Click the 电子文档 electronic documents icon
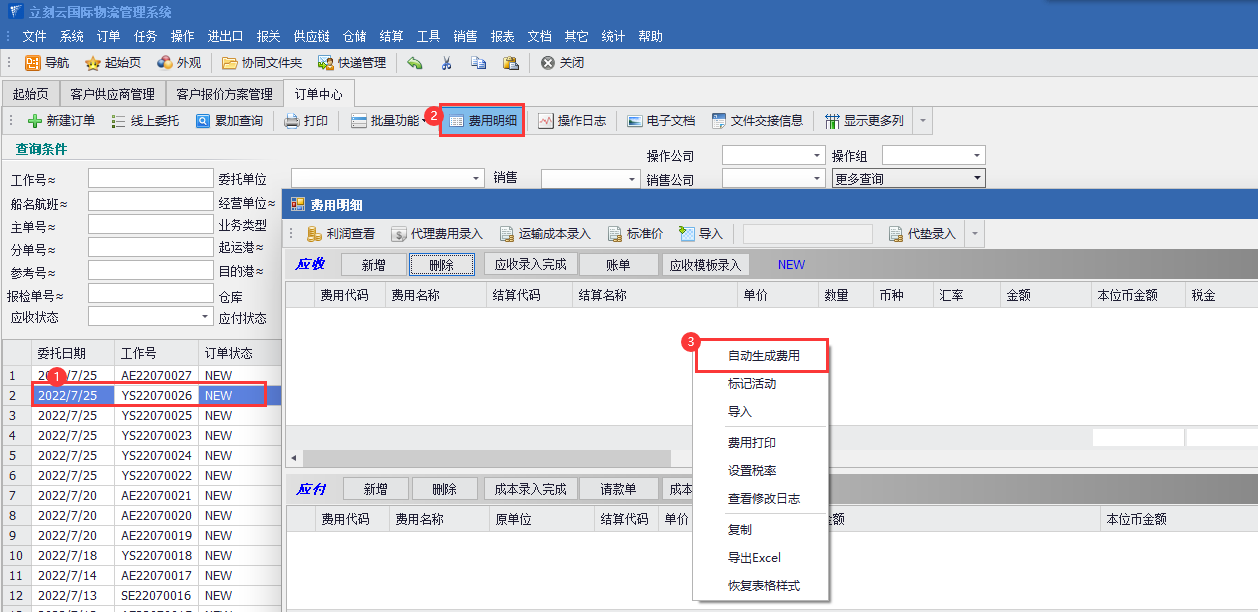Image resolution: width=1258 pixels, height=612 pixels. tap(634, 121)
